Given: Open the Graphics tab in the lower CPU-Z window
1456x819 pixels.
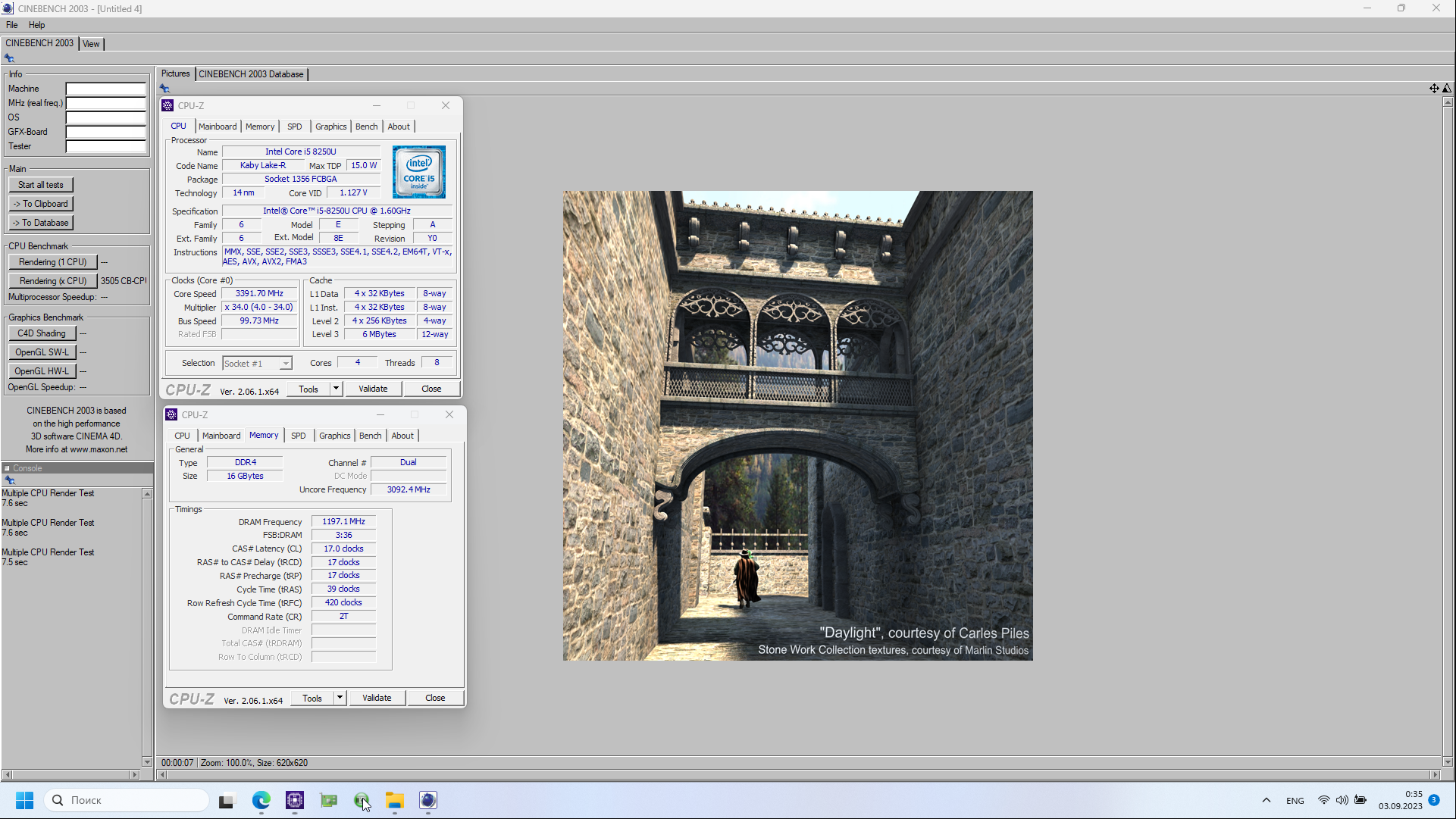Looking at the screenshot, I should click(334, 436).
